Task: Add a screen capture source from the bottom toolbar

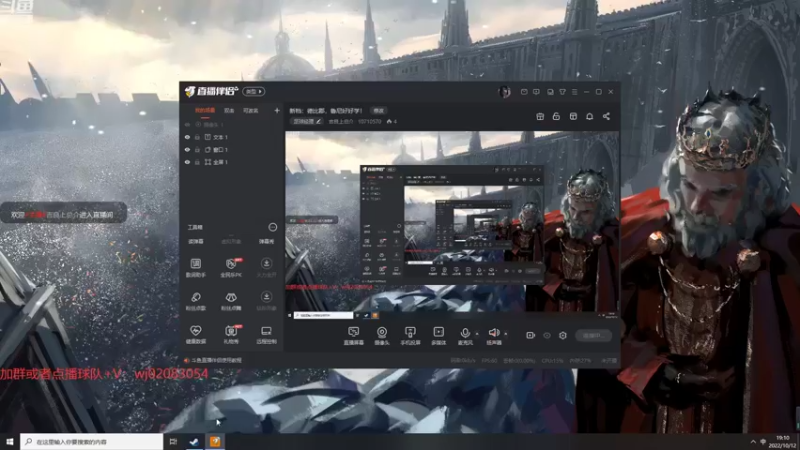Action: pos(354,336)
